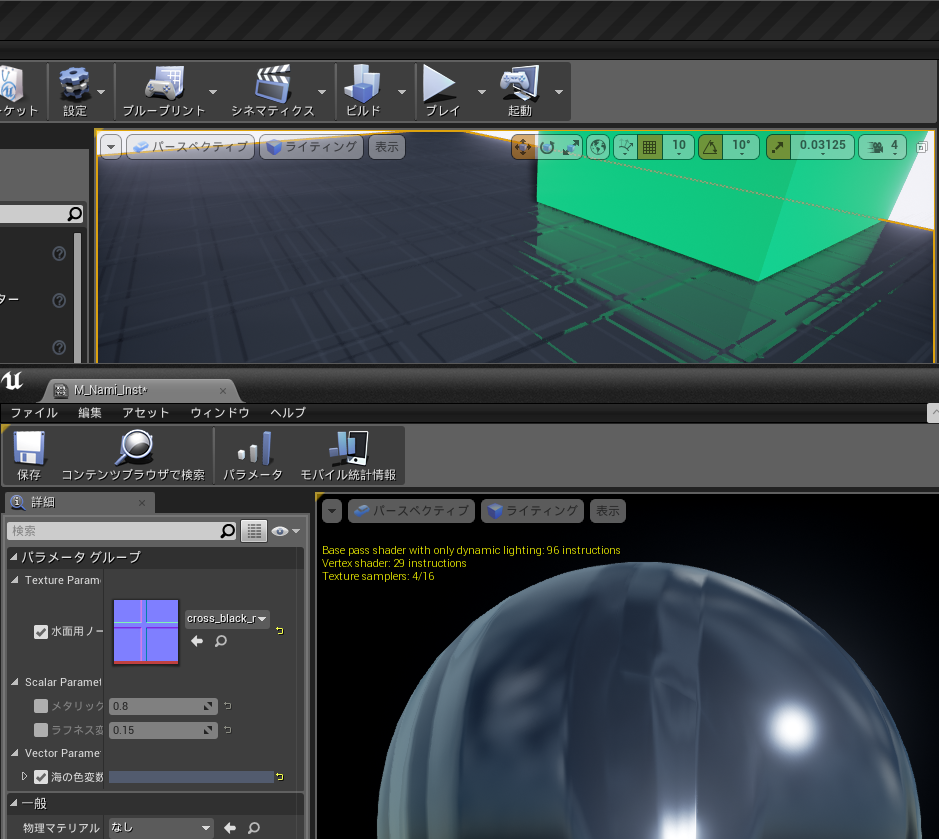This screenshot has width=939, height=839.
Task: Toggle scale snapping icon
Action: [x=779, y=147]
